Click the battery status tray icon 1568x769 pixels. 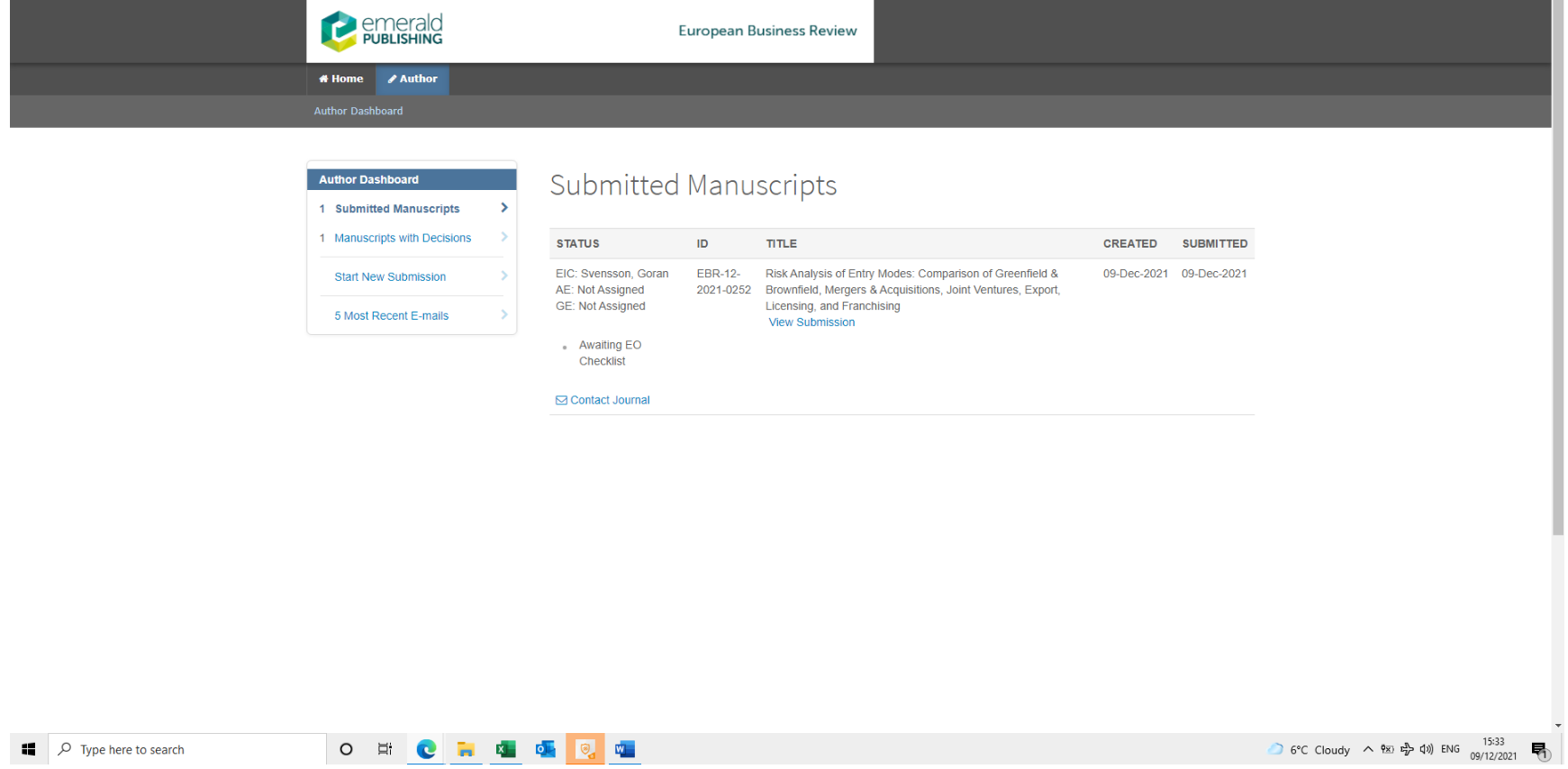coord(1387,749)
